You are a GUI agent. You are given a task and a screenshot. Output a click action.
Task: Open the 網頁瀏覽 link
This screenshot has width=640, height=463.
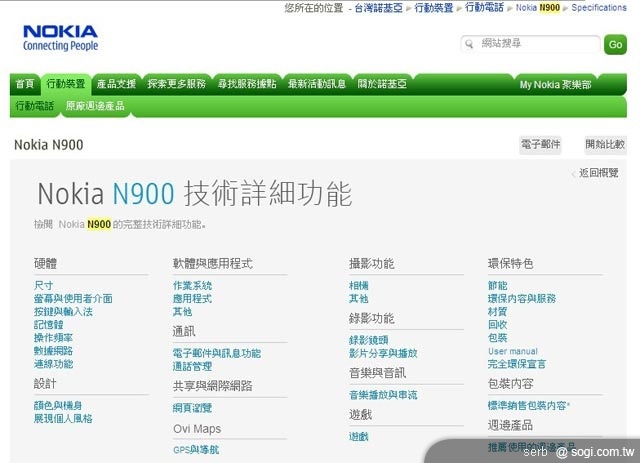(x=192, y=408)
